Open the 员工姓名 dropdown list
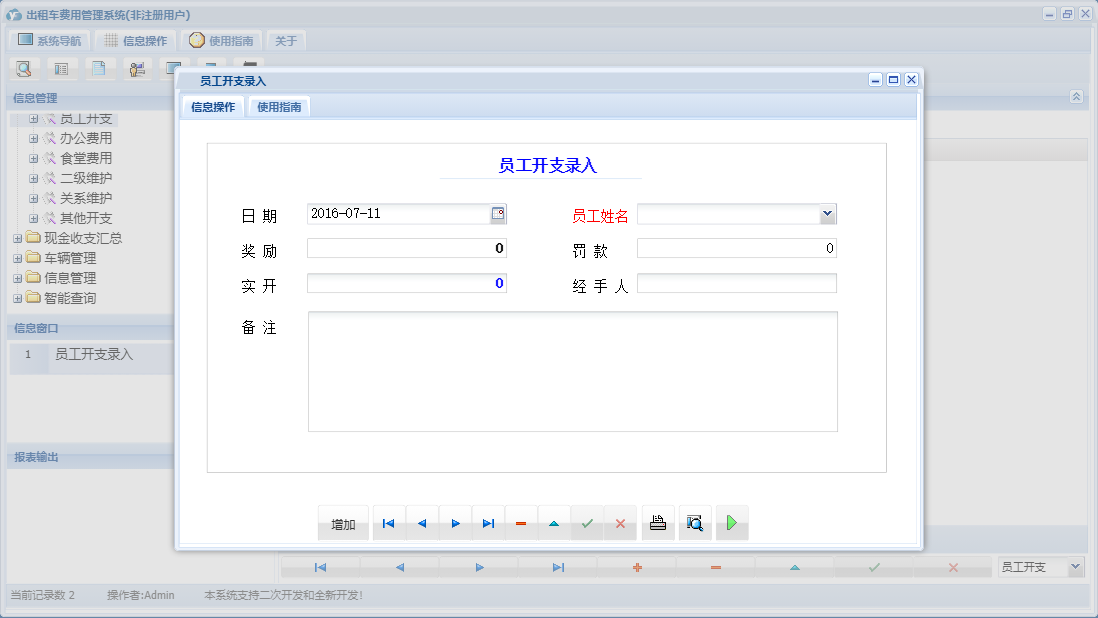The width and height of the screenshot is (1098, 618). pyautogui.click(x=827, y=214)
